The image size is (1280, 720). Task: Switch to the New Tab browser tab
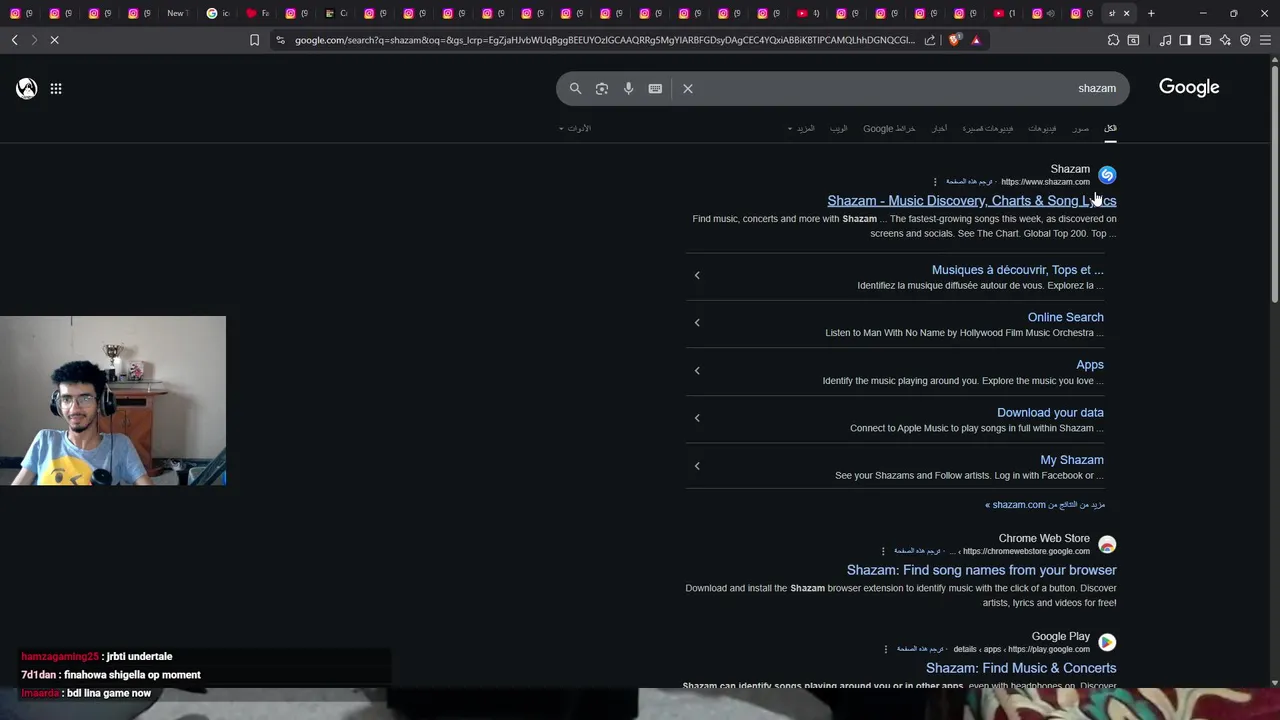click(177, 13)
